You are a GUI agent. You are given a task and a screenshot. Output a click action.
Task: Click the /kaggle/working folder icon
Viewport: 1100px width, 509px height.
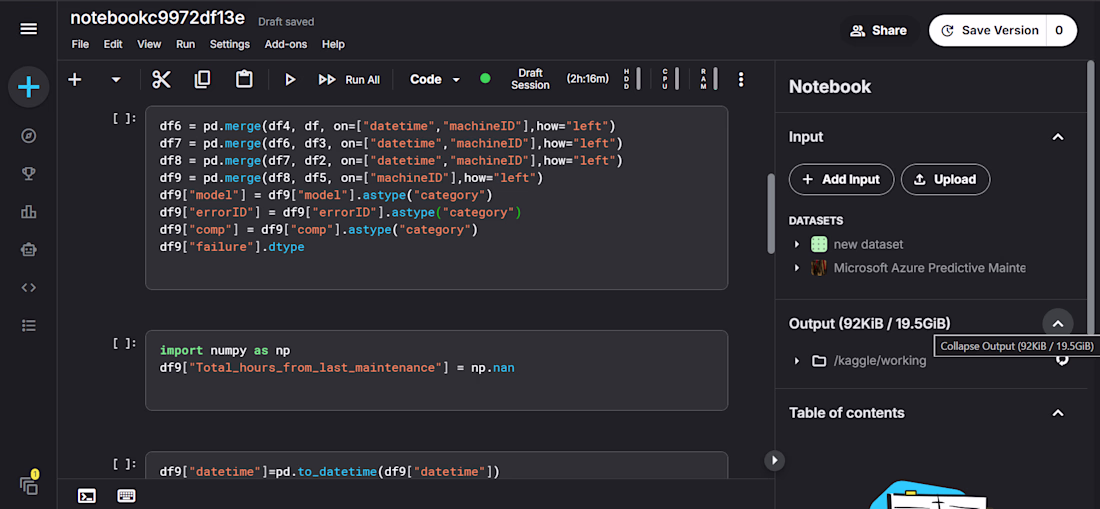coord(819,361)
